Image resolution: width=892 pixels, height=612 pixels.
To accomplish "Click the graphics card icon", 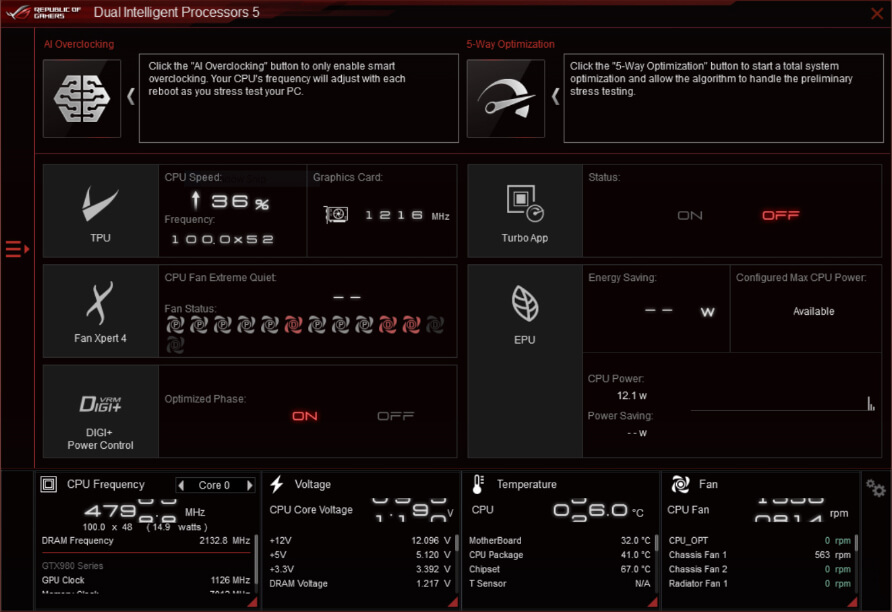I will 336,214.
